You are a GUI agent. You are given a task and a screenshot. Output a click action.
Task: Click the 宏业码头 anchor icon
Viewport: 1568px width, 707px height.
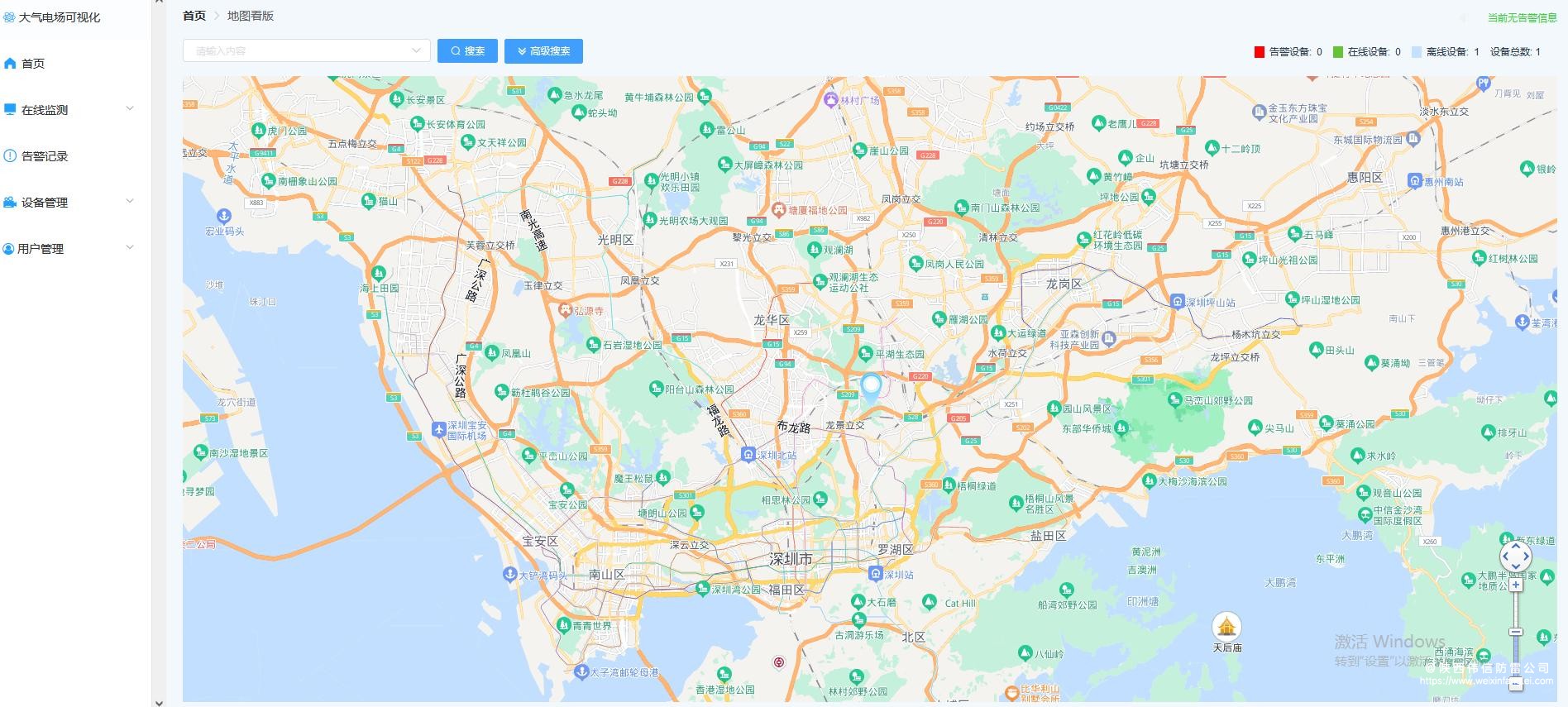pyautogui.click(x=223, y=216)
